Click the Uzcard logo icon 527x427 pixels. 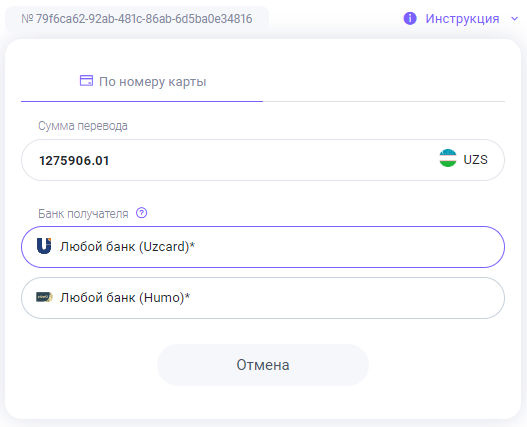point(44,246)
